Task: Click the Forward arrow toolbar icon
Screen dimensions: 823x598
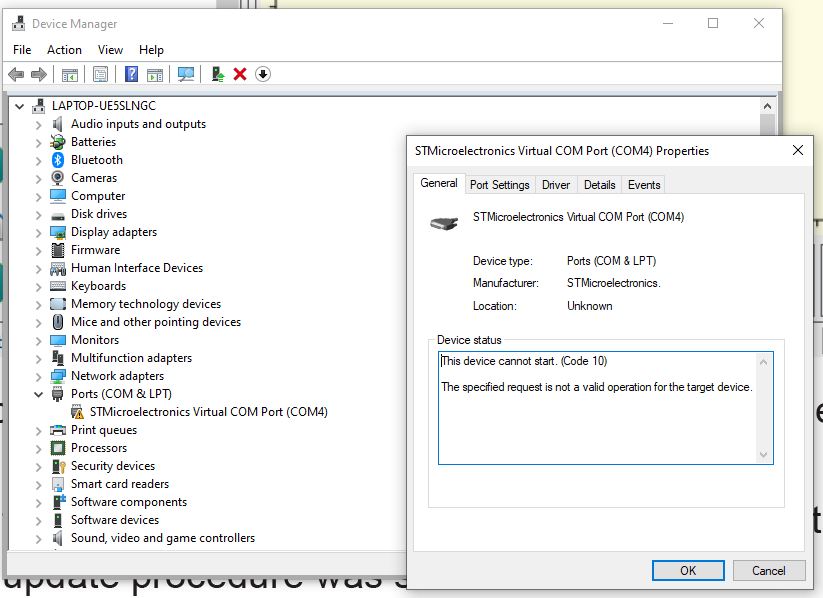Action: (x=39, y=74)
